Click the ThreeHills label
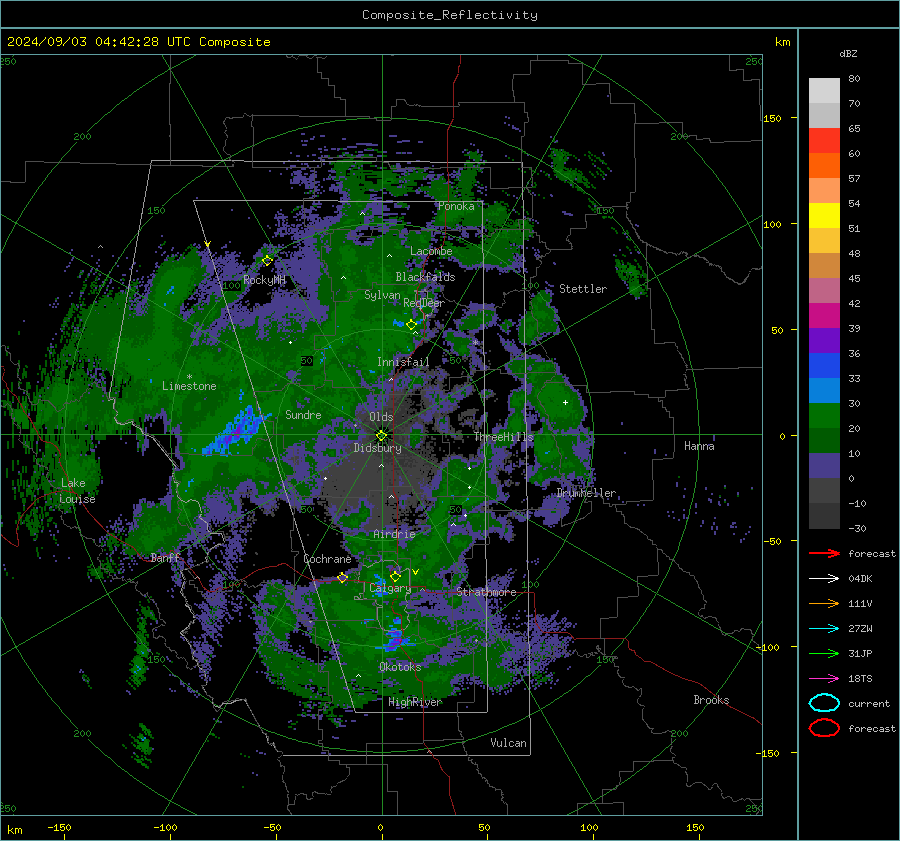This screenshot has height=841, width=900. tap(503, 437)
